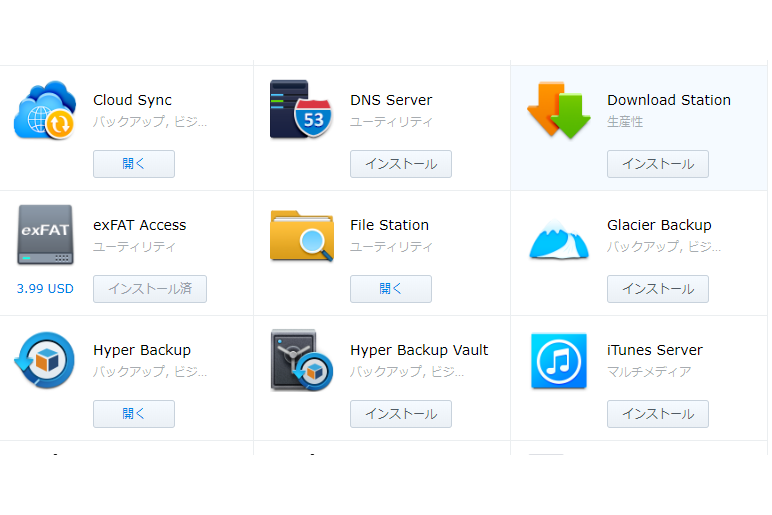772x515 pixels.
Task: Click the category text under Glacier Backup
Action: [664, 247]
